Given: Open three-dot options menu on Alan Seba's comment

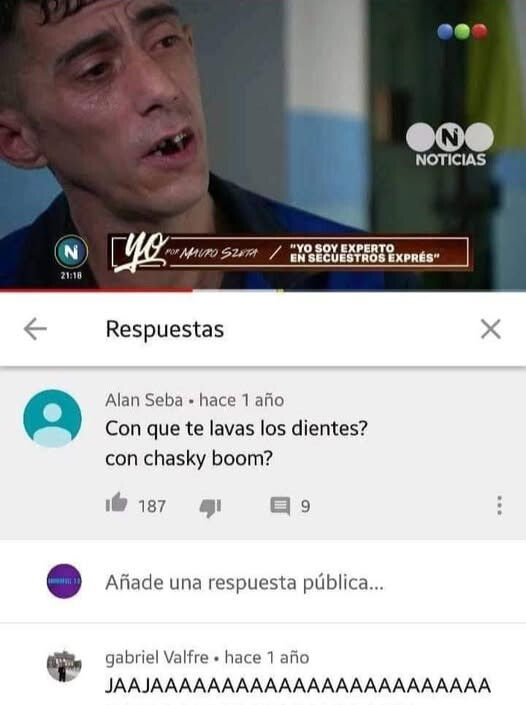Looking at the screenshot, I should coord(499,505).
